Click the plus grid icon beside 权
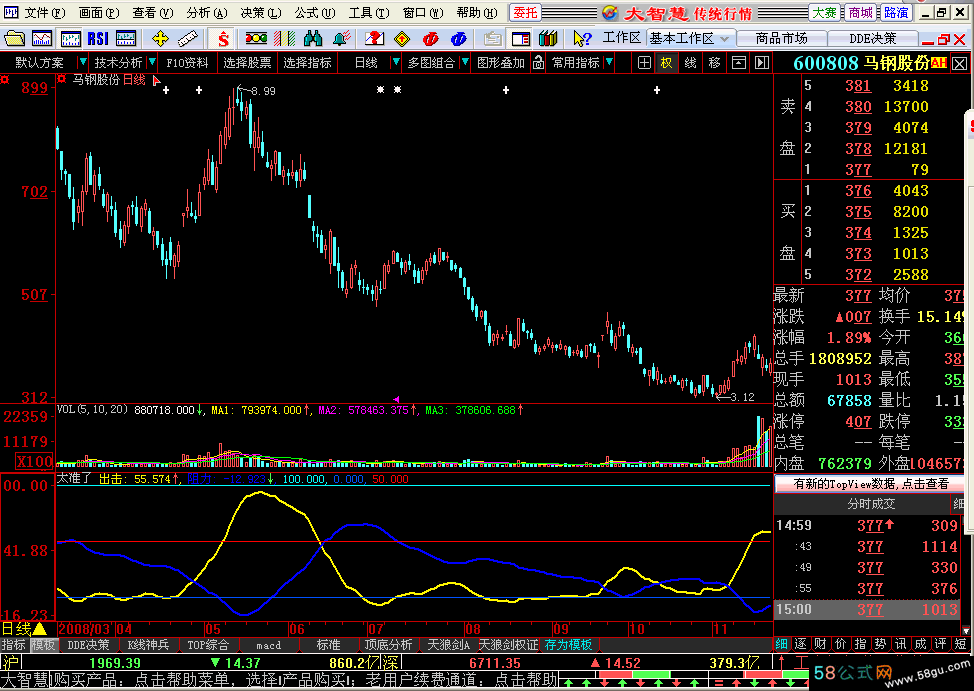Screen dimensions: 974x691 (x=644, y=63)
